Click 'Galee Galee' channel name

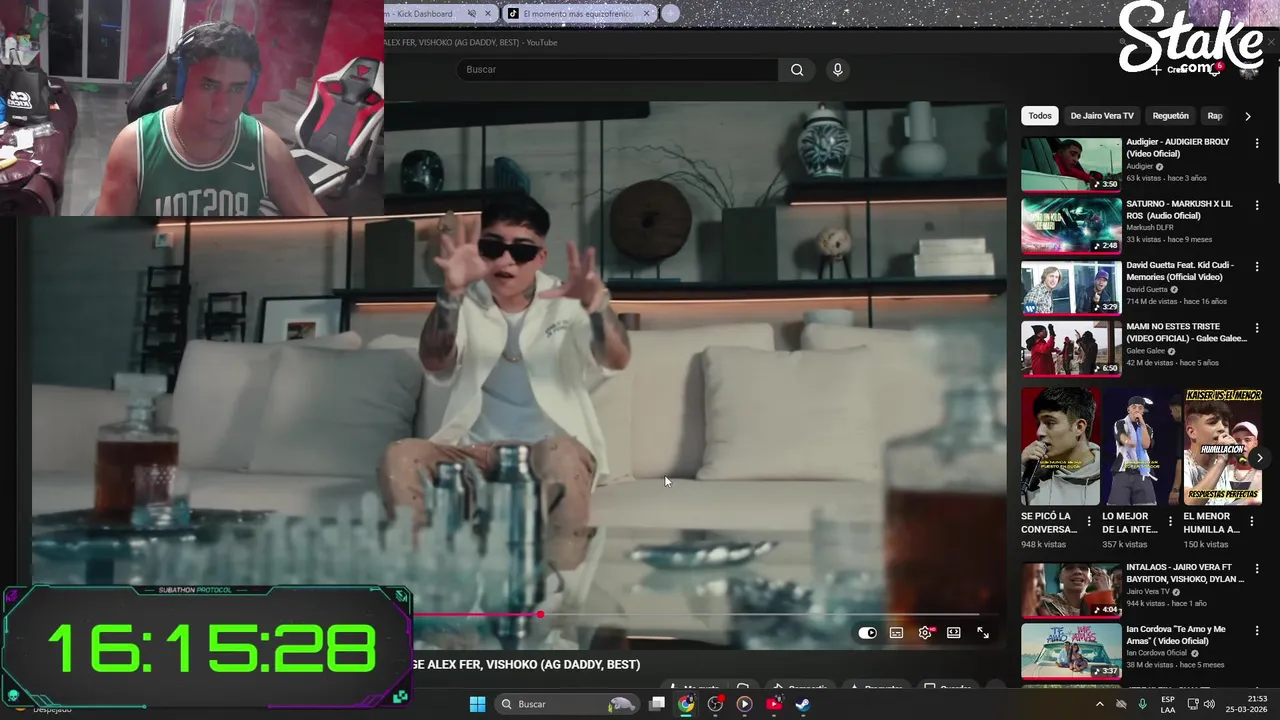pos(1145,351)
